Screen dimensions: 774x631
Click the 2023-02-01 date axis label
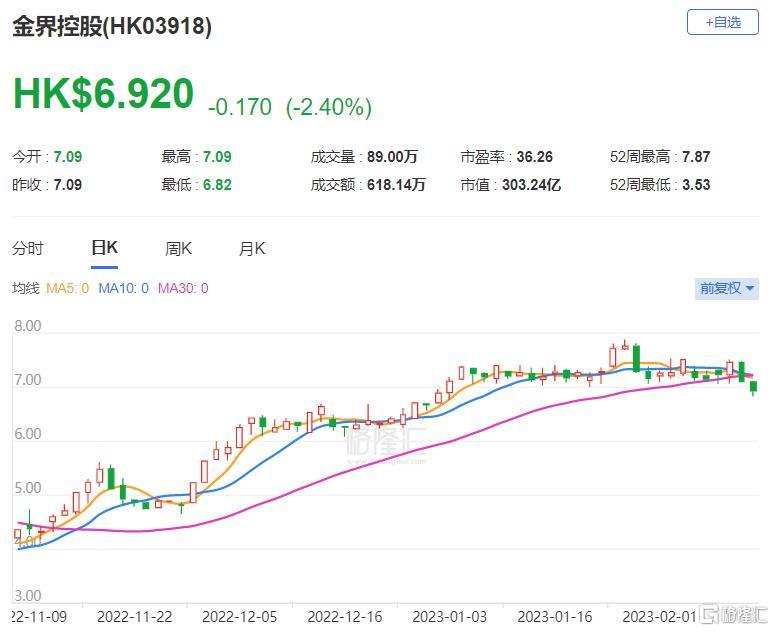(x=659, y=617)
